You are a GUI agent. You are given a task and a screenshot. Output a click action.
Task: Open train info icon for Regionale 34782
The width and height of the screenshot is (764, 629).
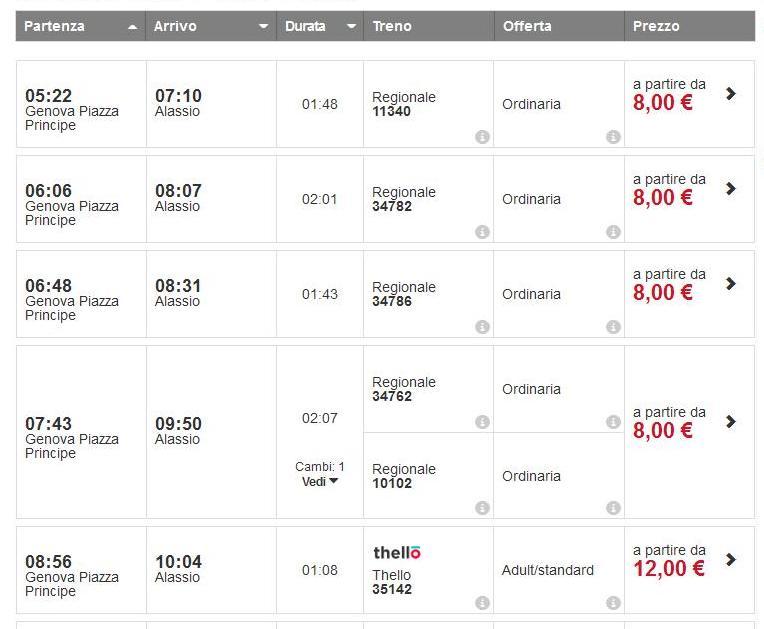tap(482, 232)
